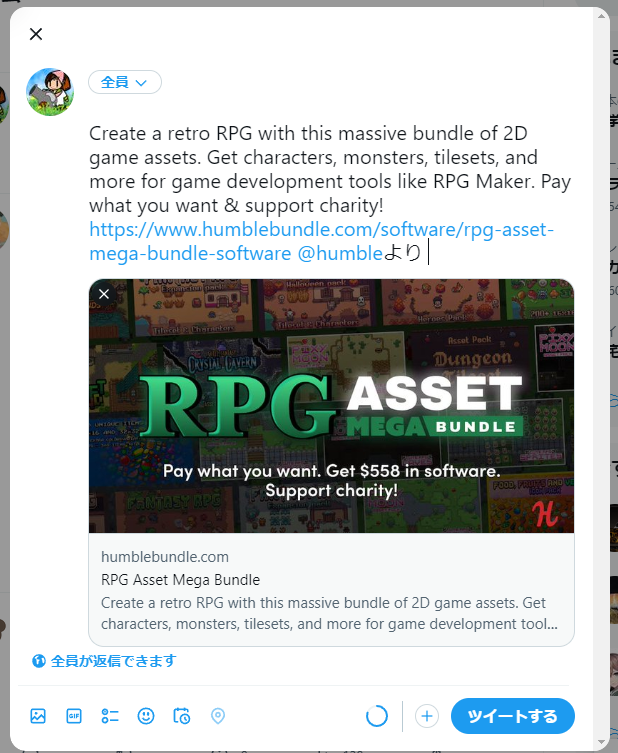The image size is (618, 753).
Task: Add a location tag to tweet
Action: pyautogui.click(x=218, y=716)
